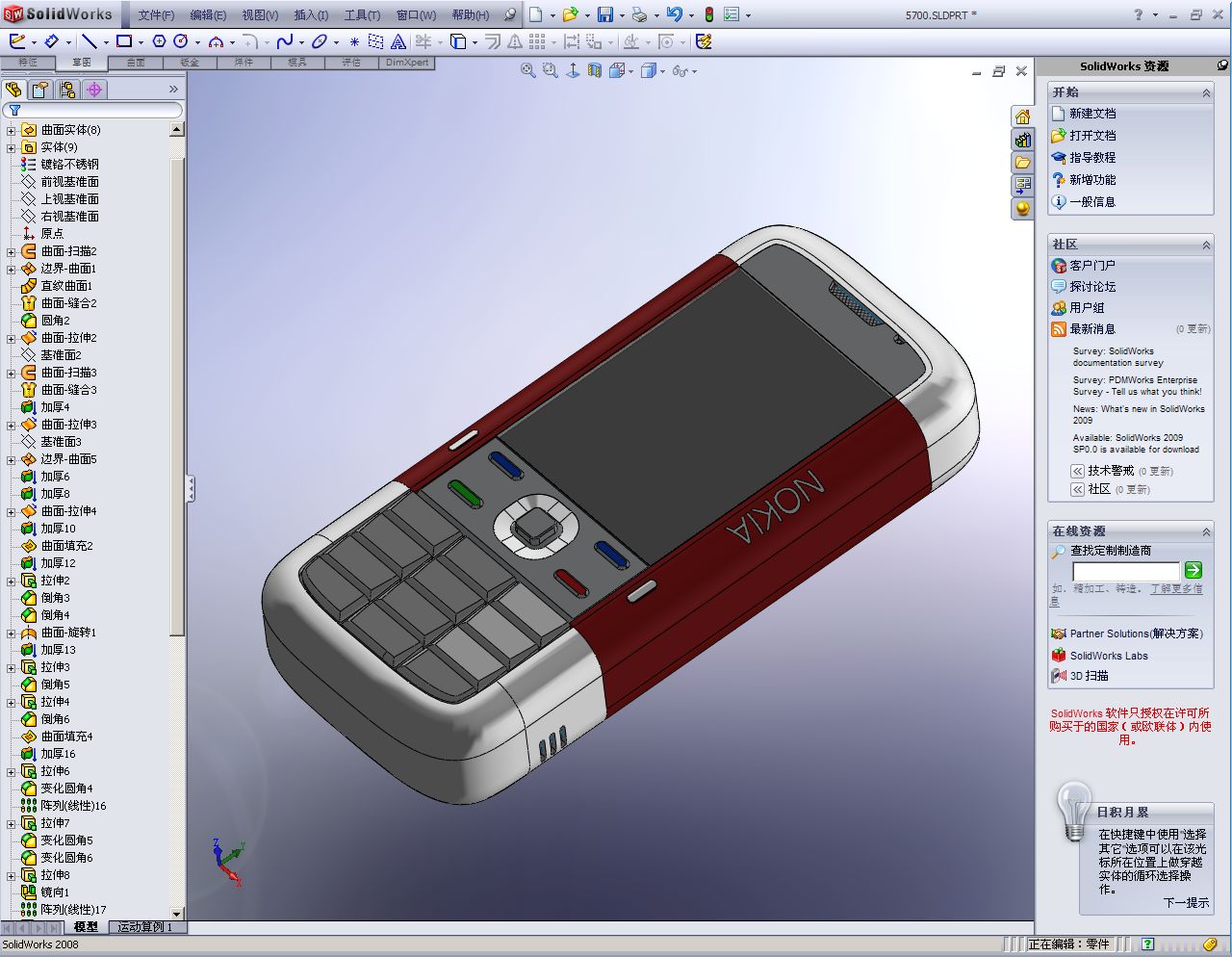Viewport: 1232px width, 957px height.
Task: Open the 插入(I) menu
Action: pyautogui.click(x=311, y=15)
